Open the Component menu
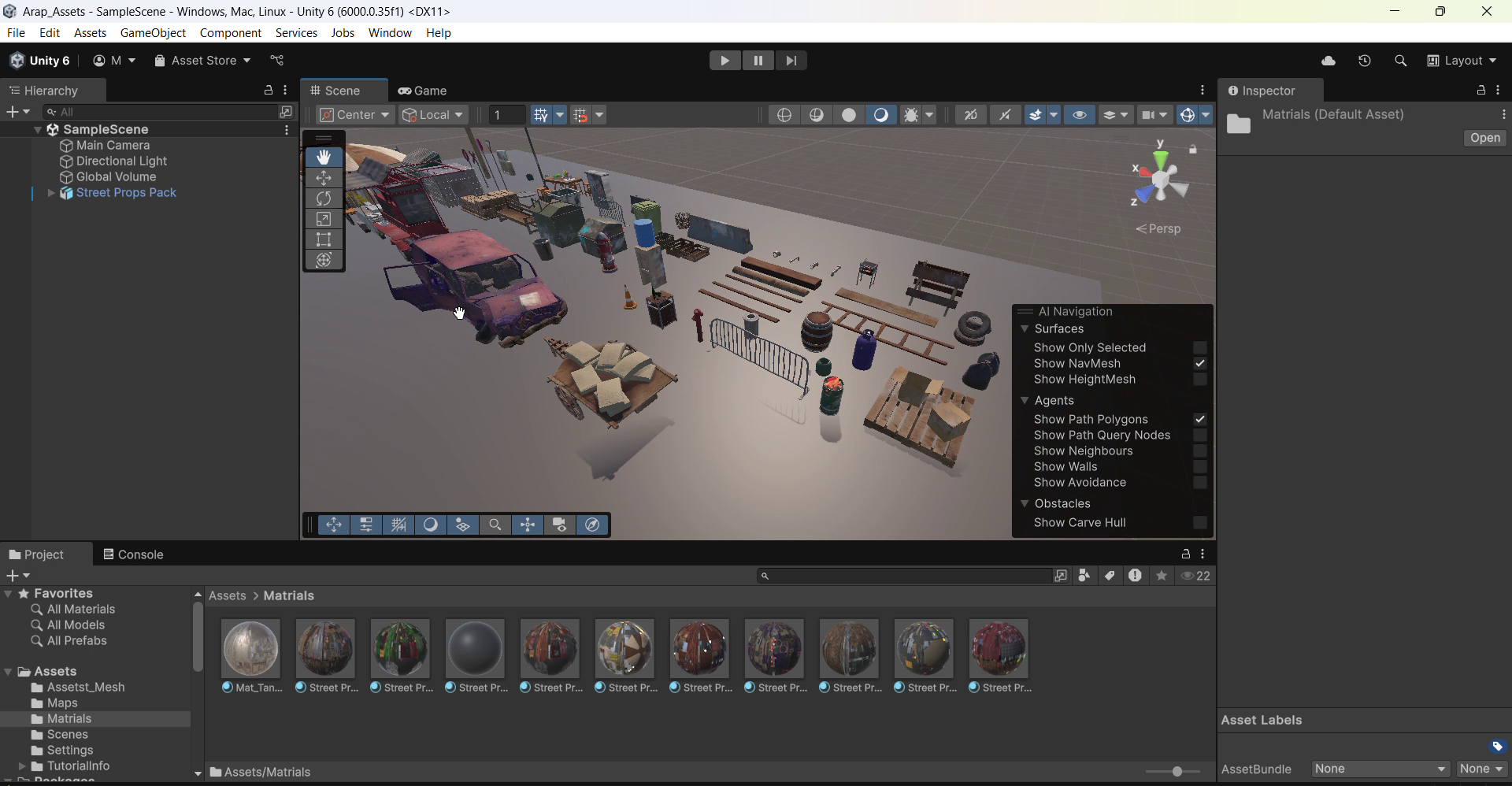This screenshot has height=786, width=1512. [230, 33]
